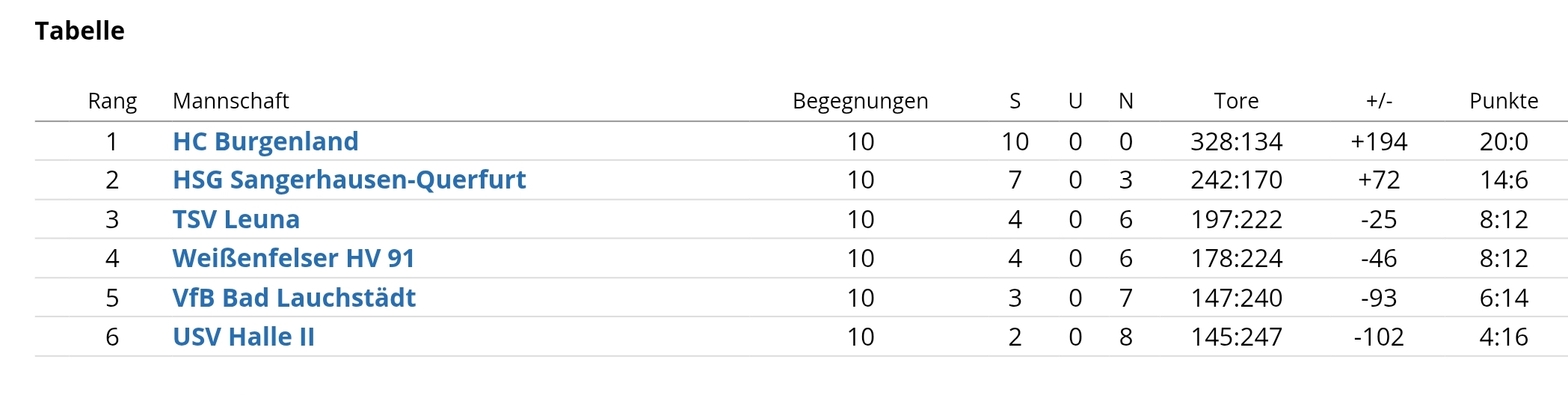Click the 20:0 points cell

coord(1504,141)
